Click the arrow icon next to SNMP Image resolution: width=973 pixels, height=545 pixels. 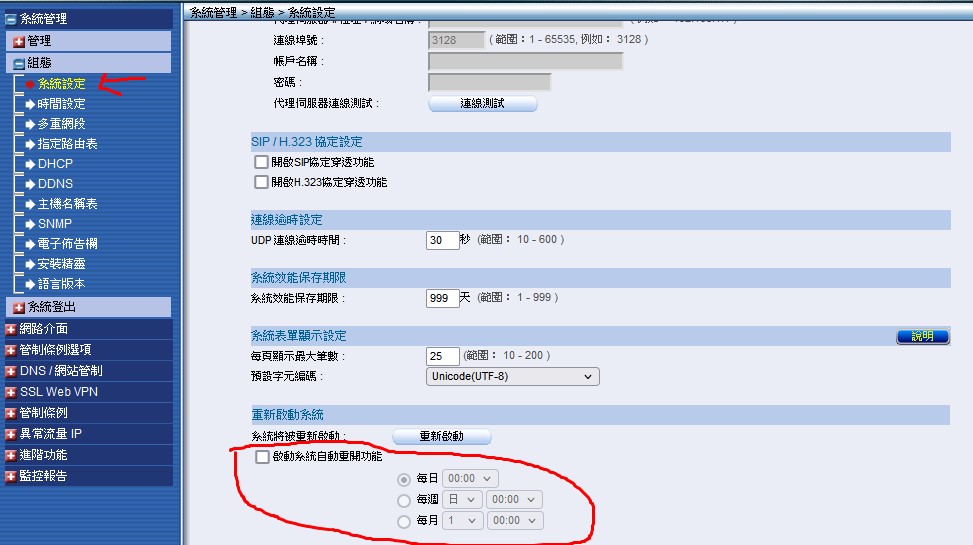[30, 224]
